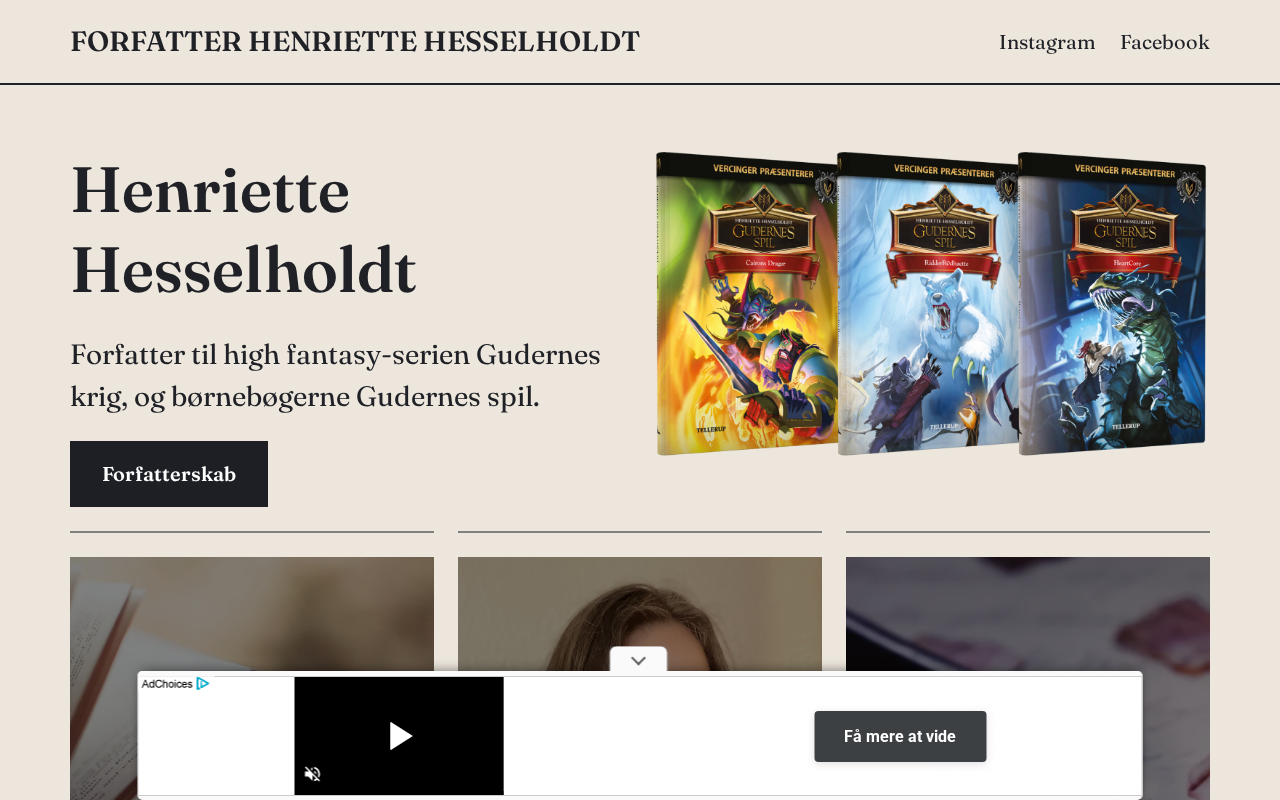The image size is (1280, 800).
Task: Open the Facebook link
Action: click(x=1165, y=42)
